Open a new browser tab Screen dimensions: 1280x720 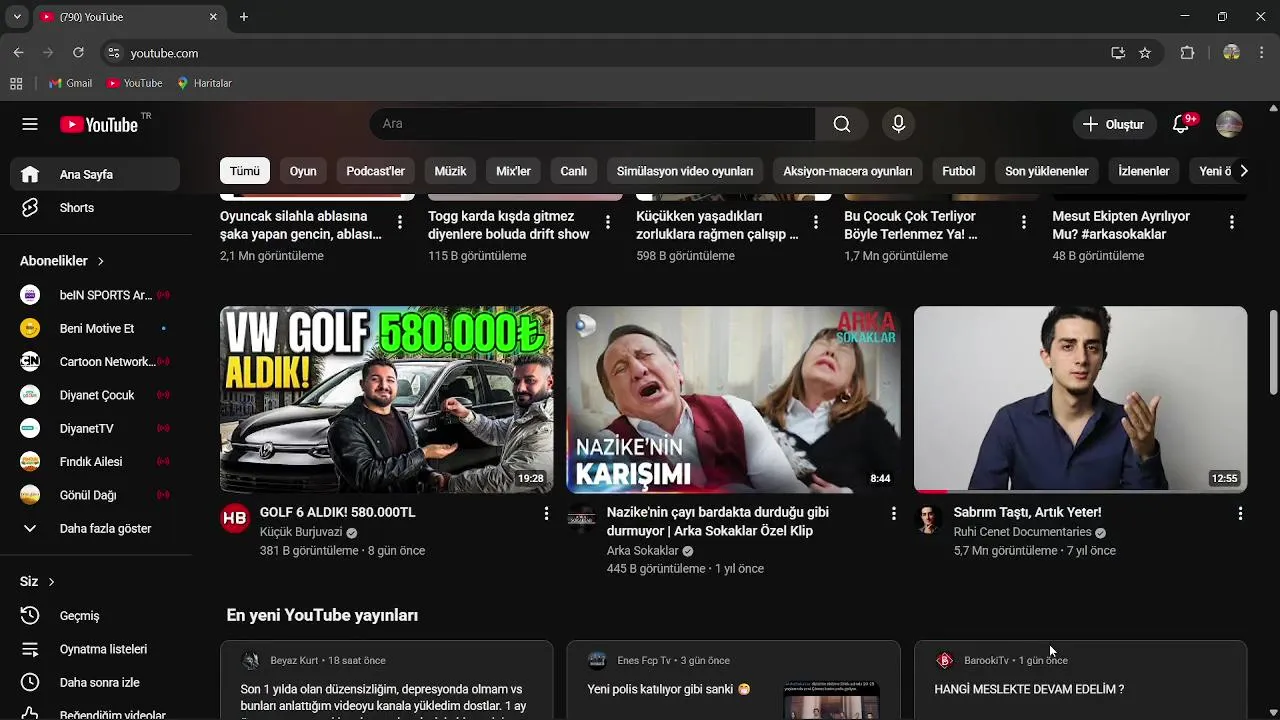tap(244, 17)
